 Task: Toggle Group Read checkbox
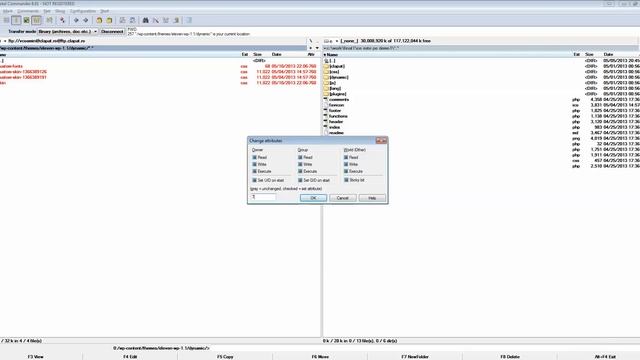coord(300,157)
